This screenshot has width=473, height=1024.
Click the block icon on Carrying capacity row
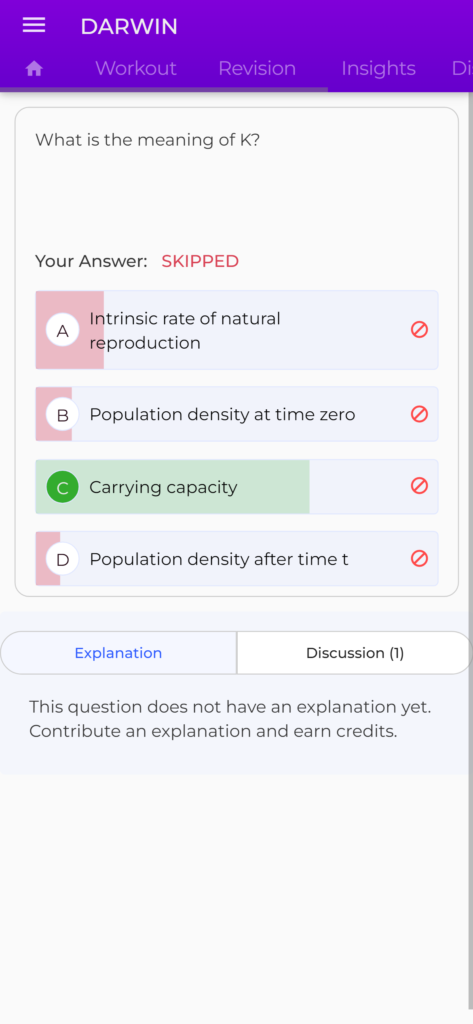tap(419, 486)
